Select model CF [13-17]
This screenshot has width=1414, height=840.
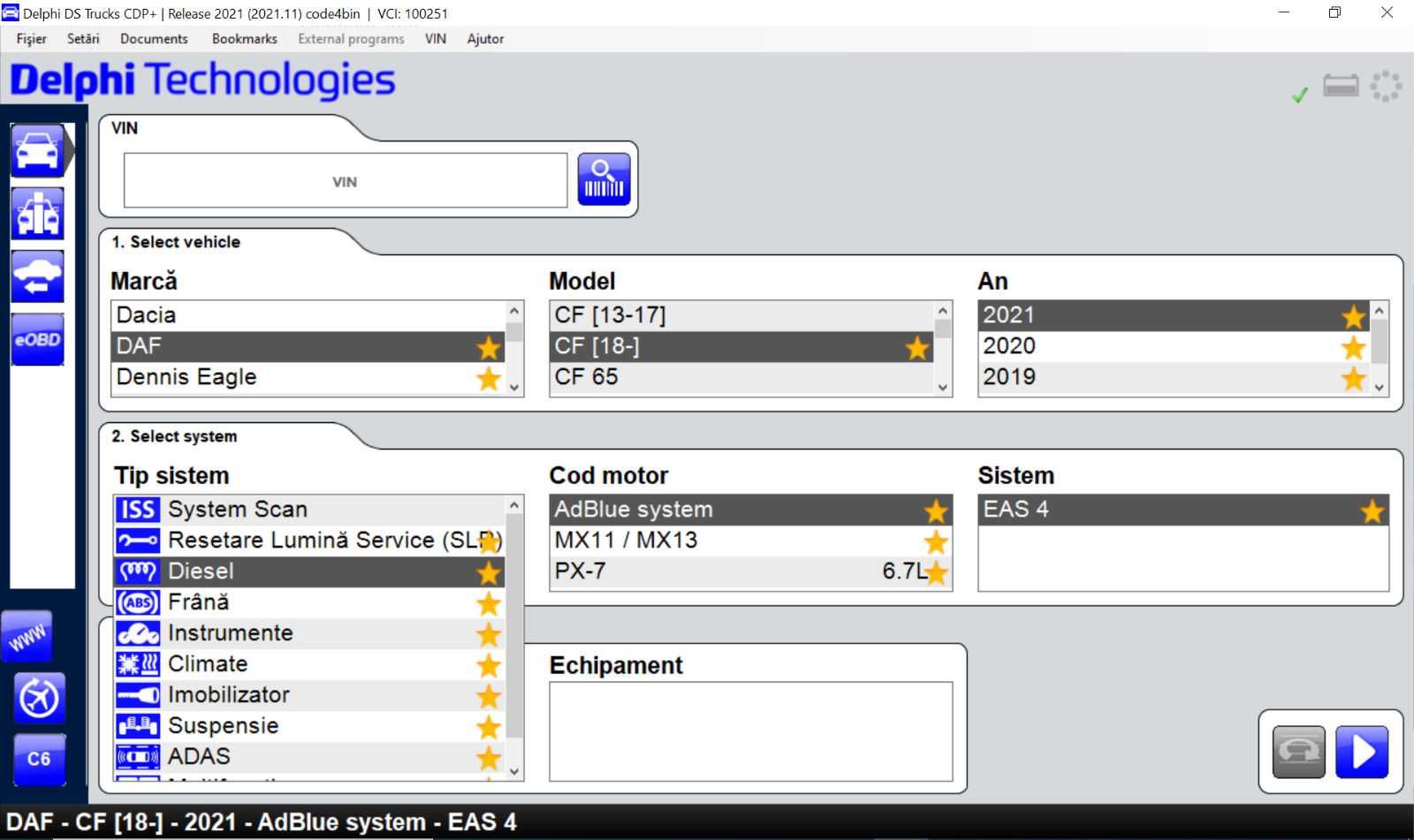[x=742, y=315]
